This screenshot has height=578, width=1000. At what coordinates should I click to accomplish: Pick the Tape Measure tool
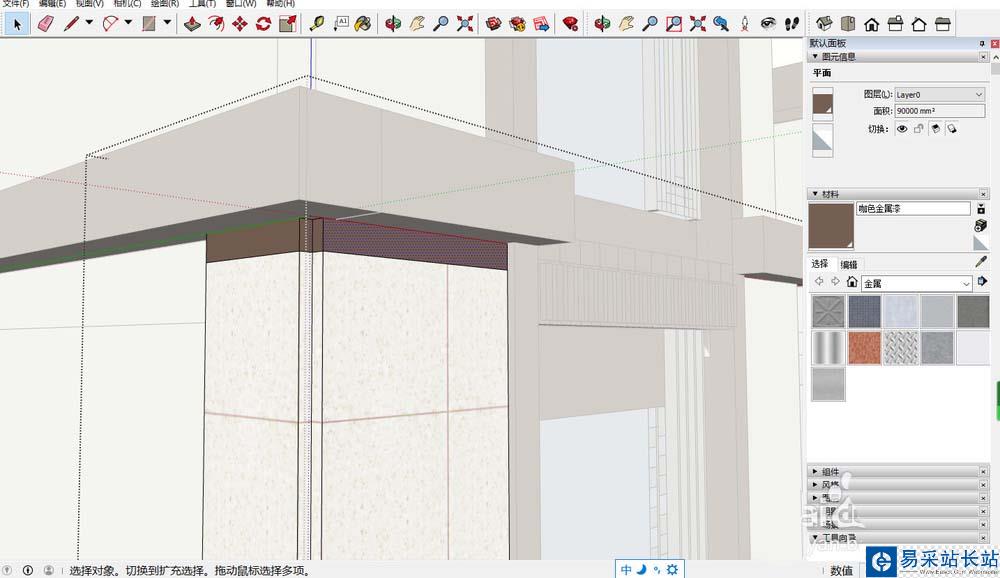[x=317, y=24]
